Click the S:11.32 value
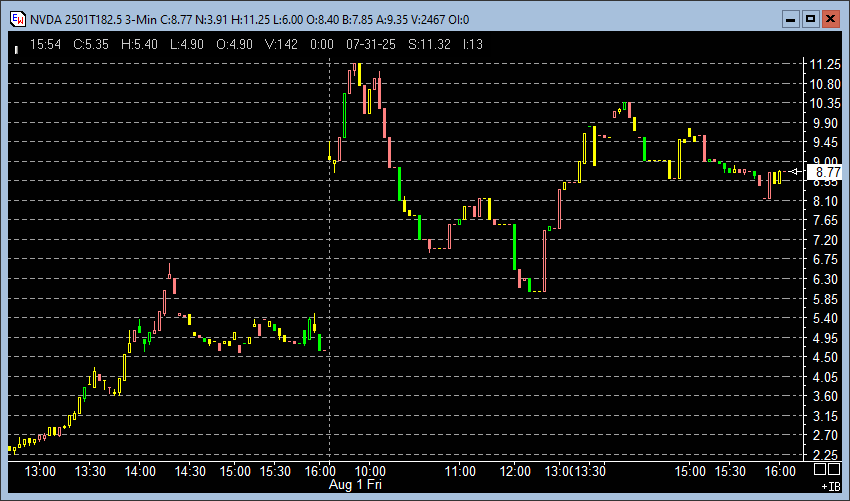Screen dimensions: 850x501 coord(429,44)
